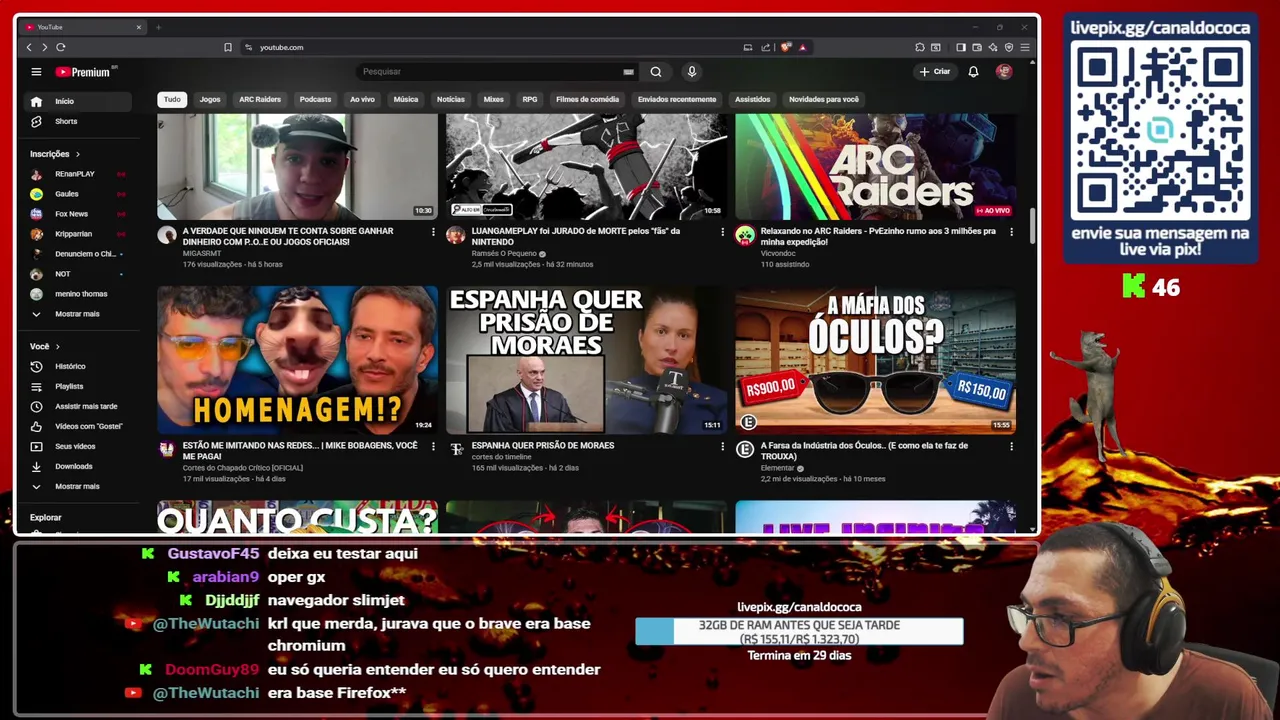
Task: Open Shorts in sidebar
Action: click(x=77, y=121)
